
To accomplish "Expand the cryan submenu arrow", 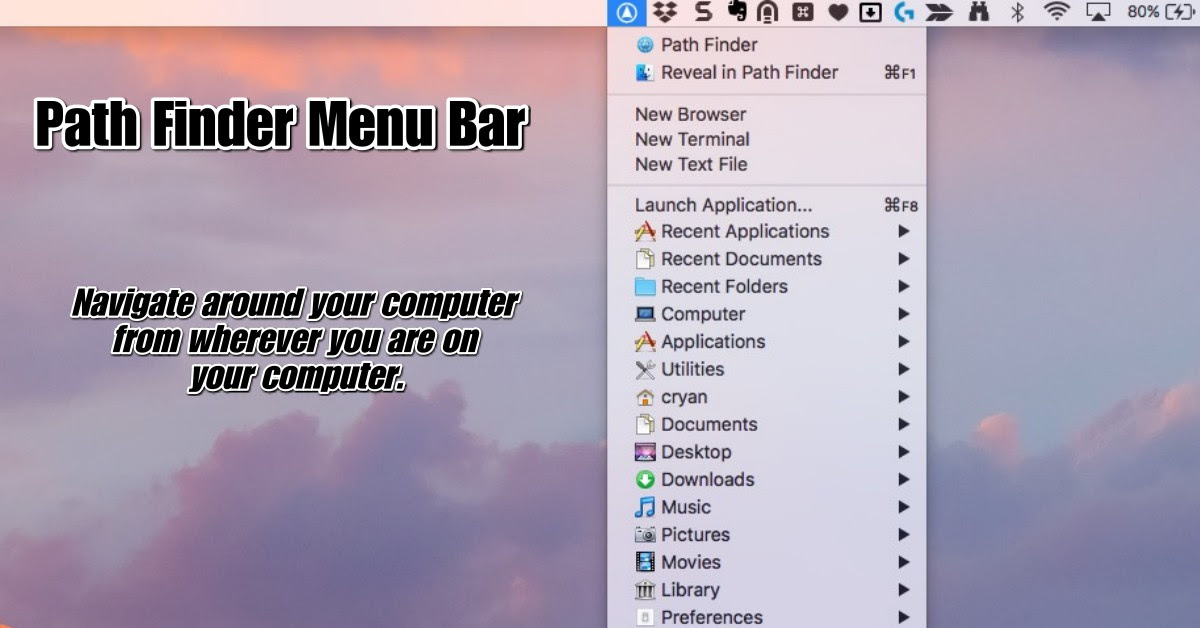I will 904,397.
